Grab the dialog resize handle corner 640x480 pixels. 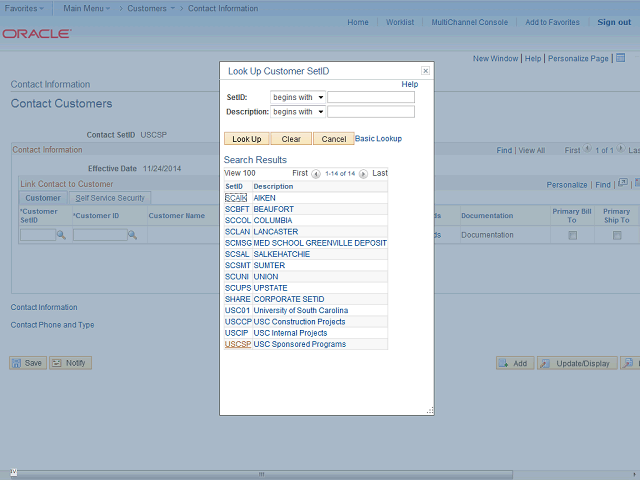coord(430,411)
